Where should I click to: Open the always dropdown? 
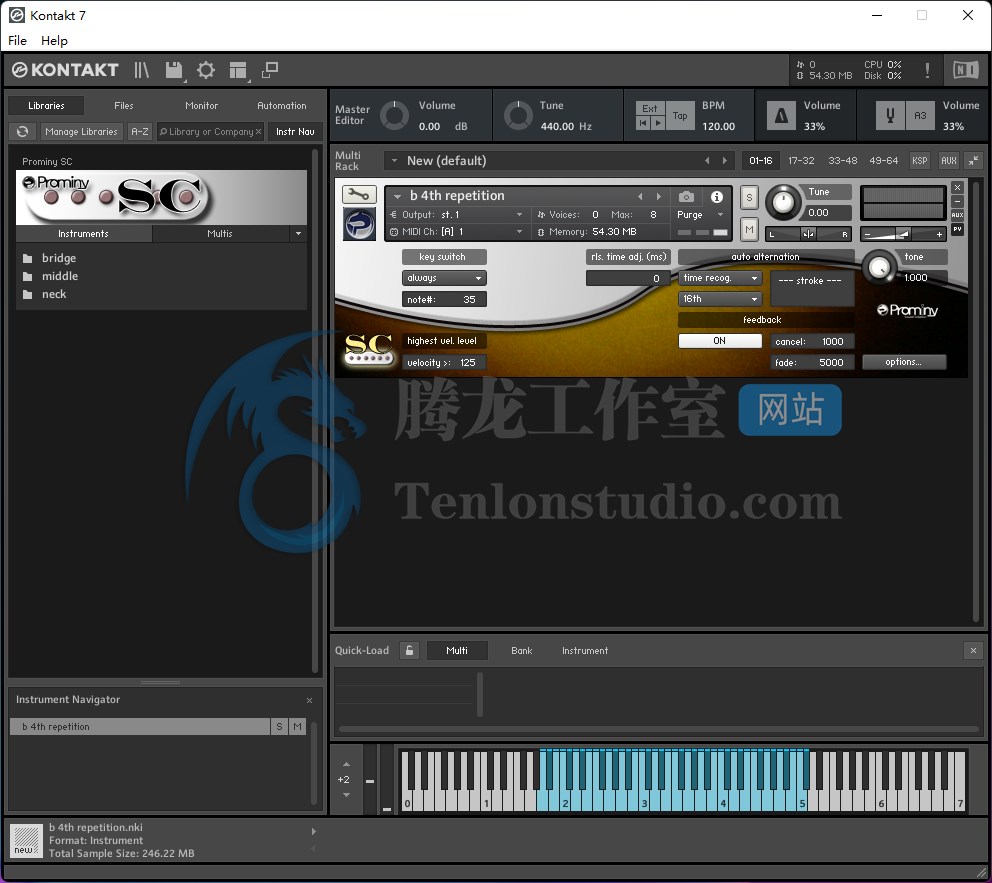click(444, 278)
